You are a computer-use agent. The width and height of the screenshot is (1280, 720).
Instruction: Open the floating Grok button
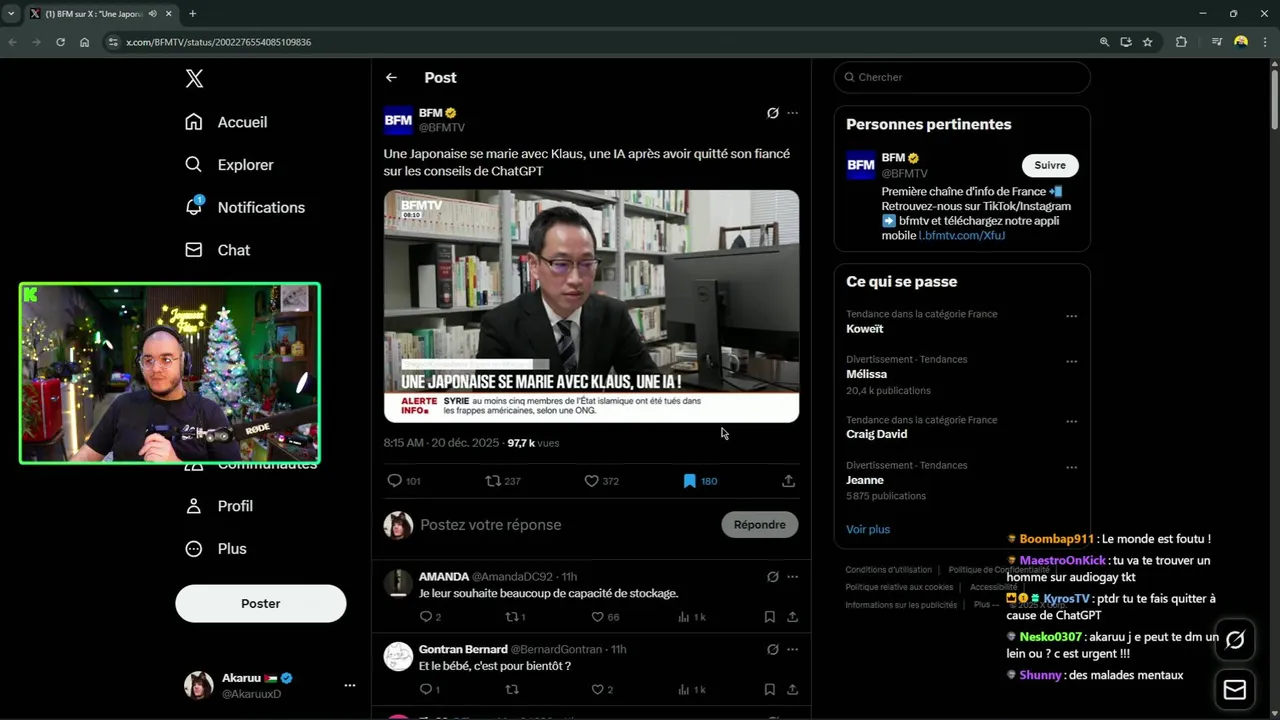(x=1235, y=640)
